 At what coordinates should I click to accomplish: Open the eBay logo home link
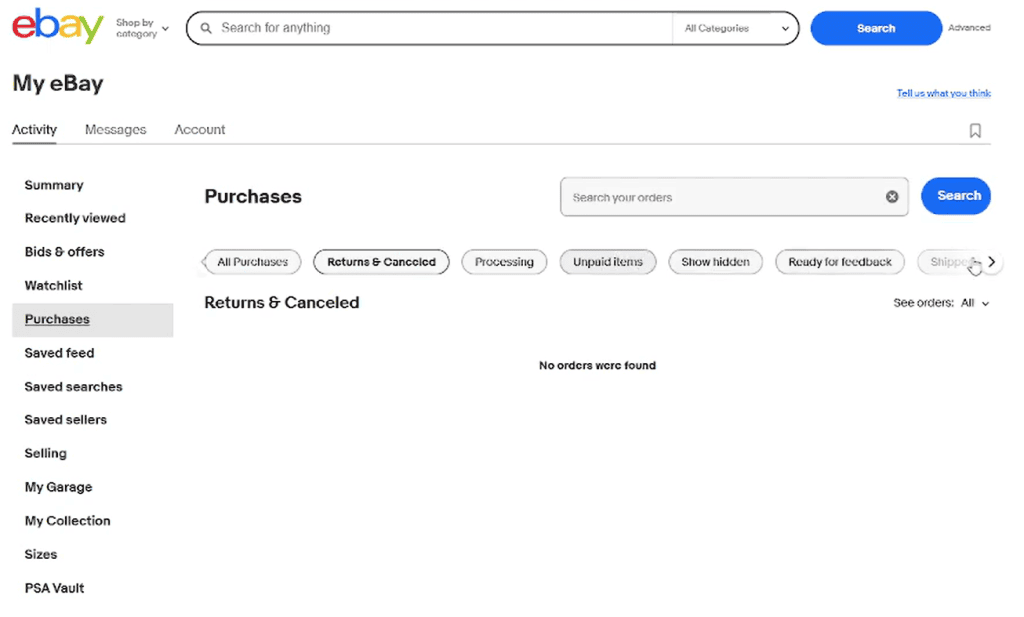pos(57,25)
